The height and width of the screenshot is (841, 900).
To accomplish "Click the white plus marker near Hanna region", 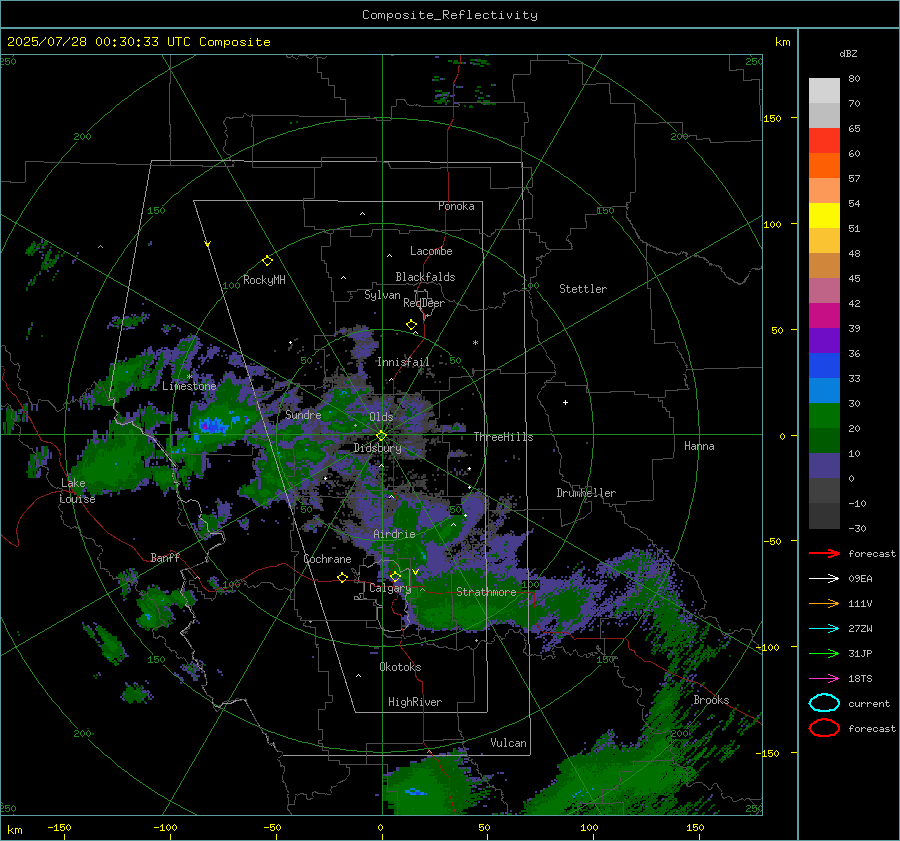I will [x=565, y=402].
